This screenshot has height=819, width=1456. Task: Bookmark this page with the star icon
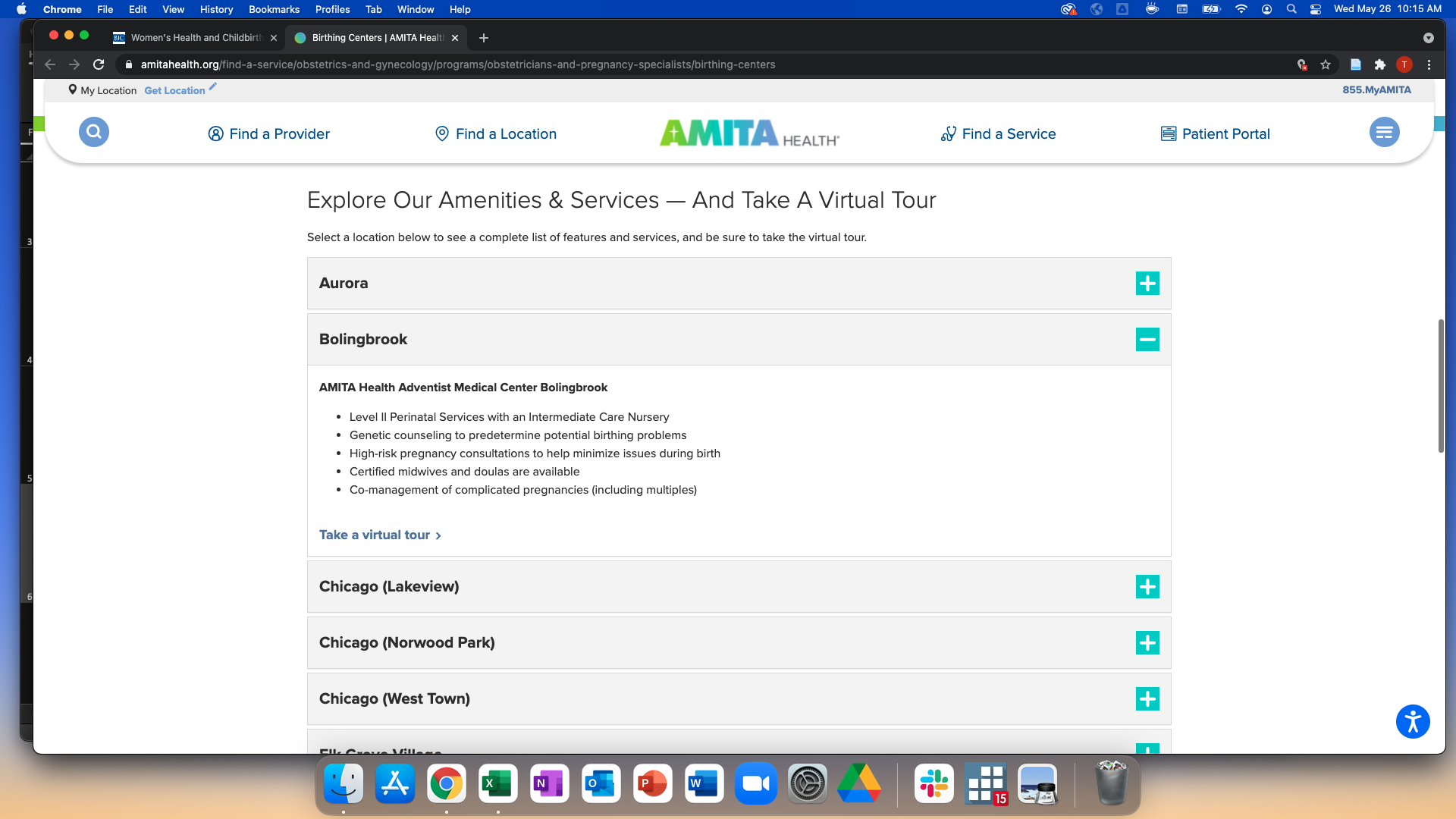pyautogui.click(x=1326, y=64)
